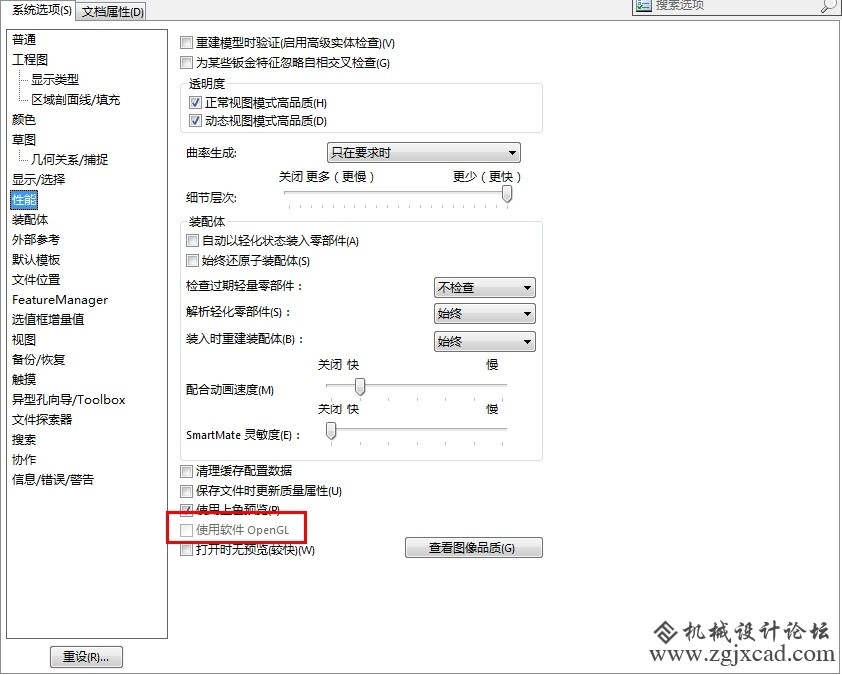Image resolution: width=842 pixels, height=675 pixels.
Task: Select 外部参考 in the options tree
Action: click(x=35, y=239)
